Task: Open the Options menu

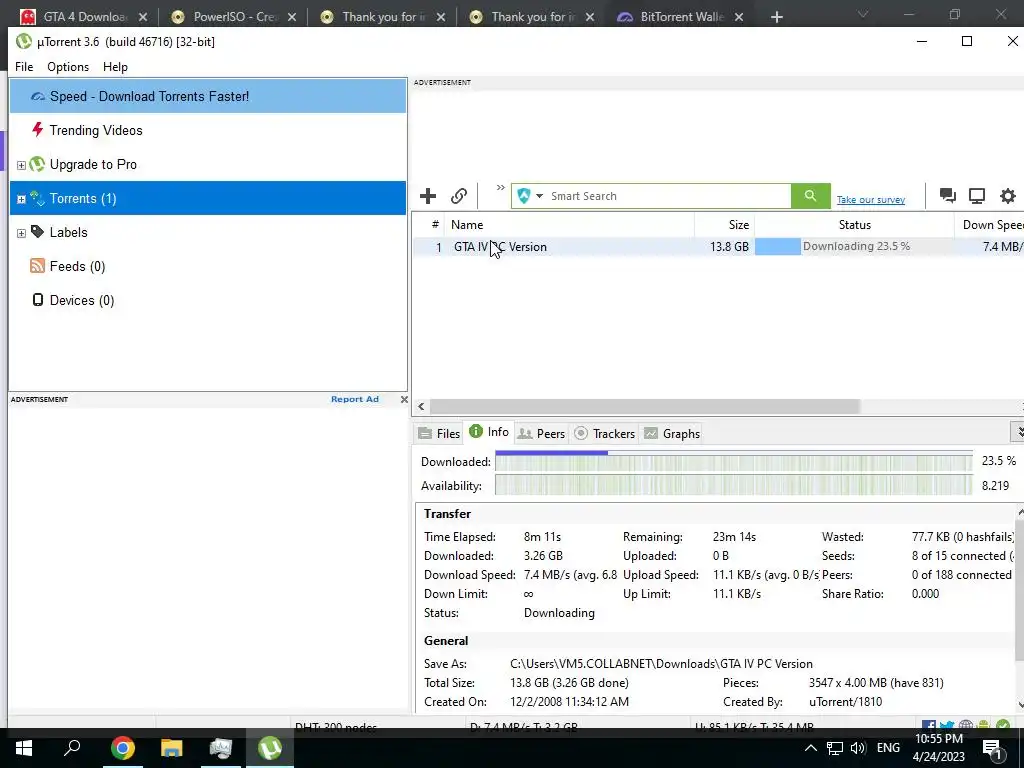Action: coord(68,67)
